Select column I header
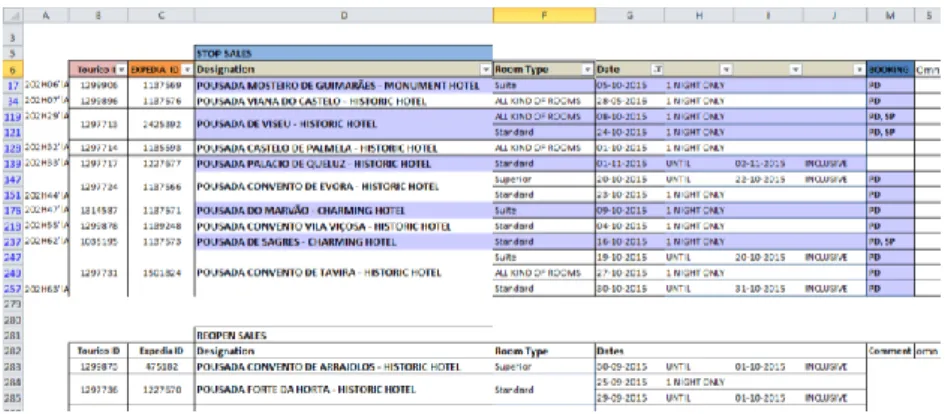The image size is (945, 414). coord(768,16)
